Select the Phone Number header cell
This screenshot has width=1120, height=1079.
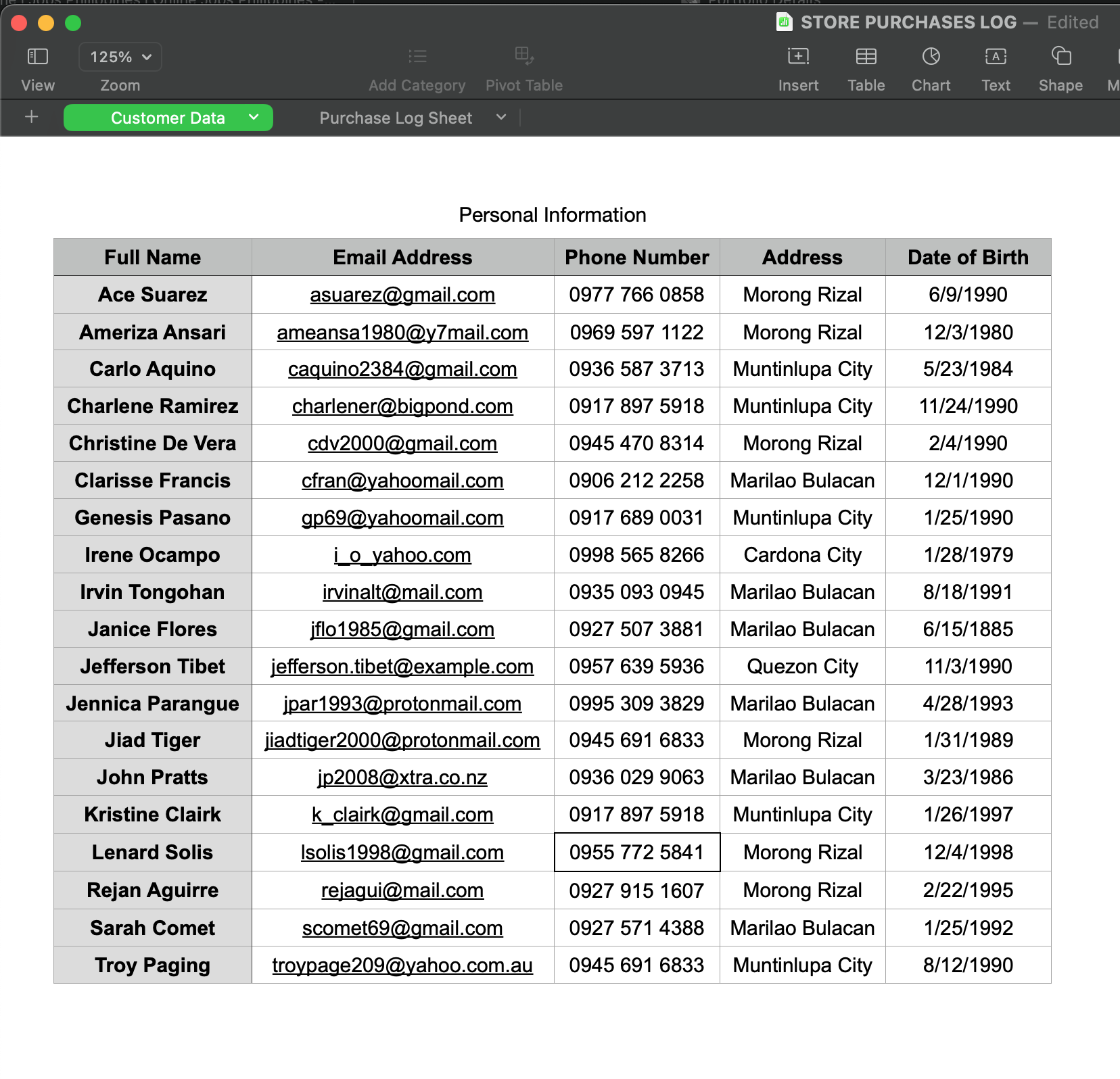coord(637,257)
